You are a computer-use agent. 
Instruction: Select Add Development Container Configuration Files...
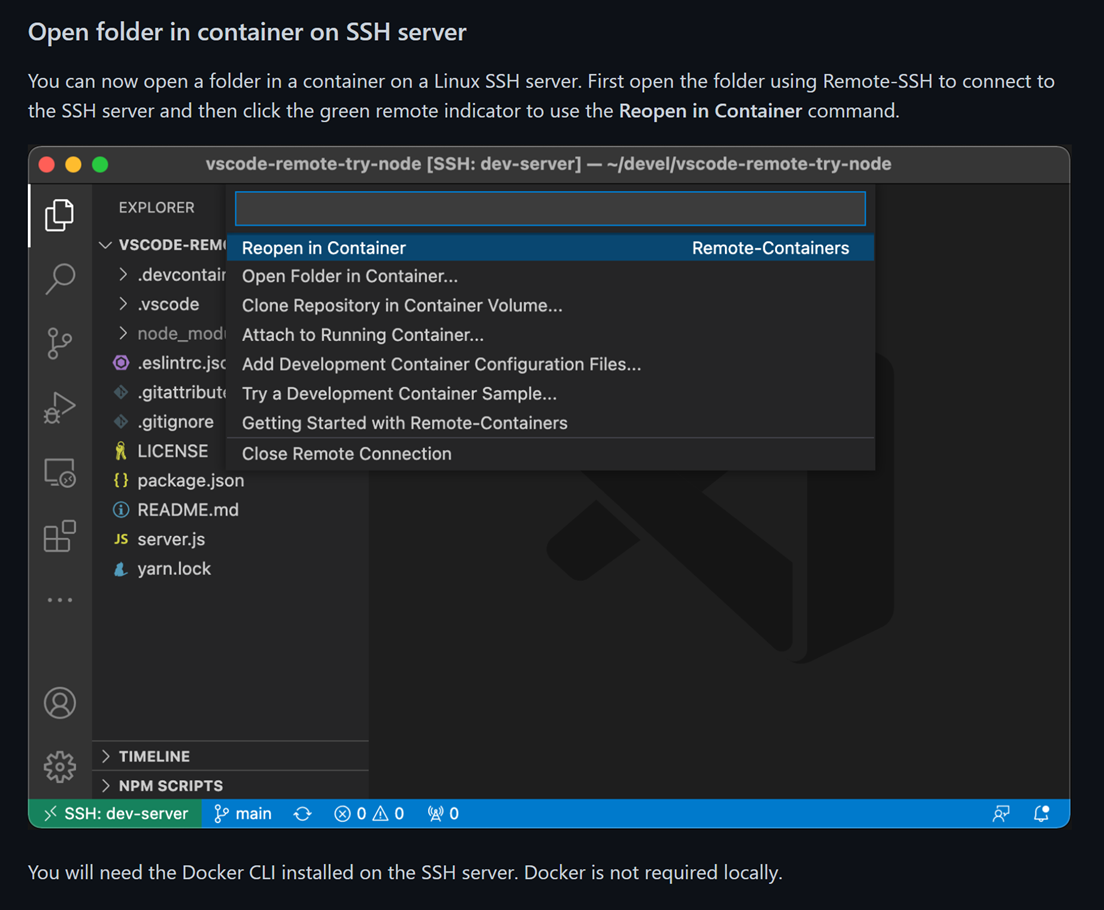(x=551, y=364)
